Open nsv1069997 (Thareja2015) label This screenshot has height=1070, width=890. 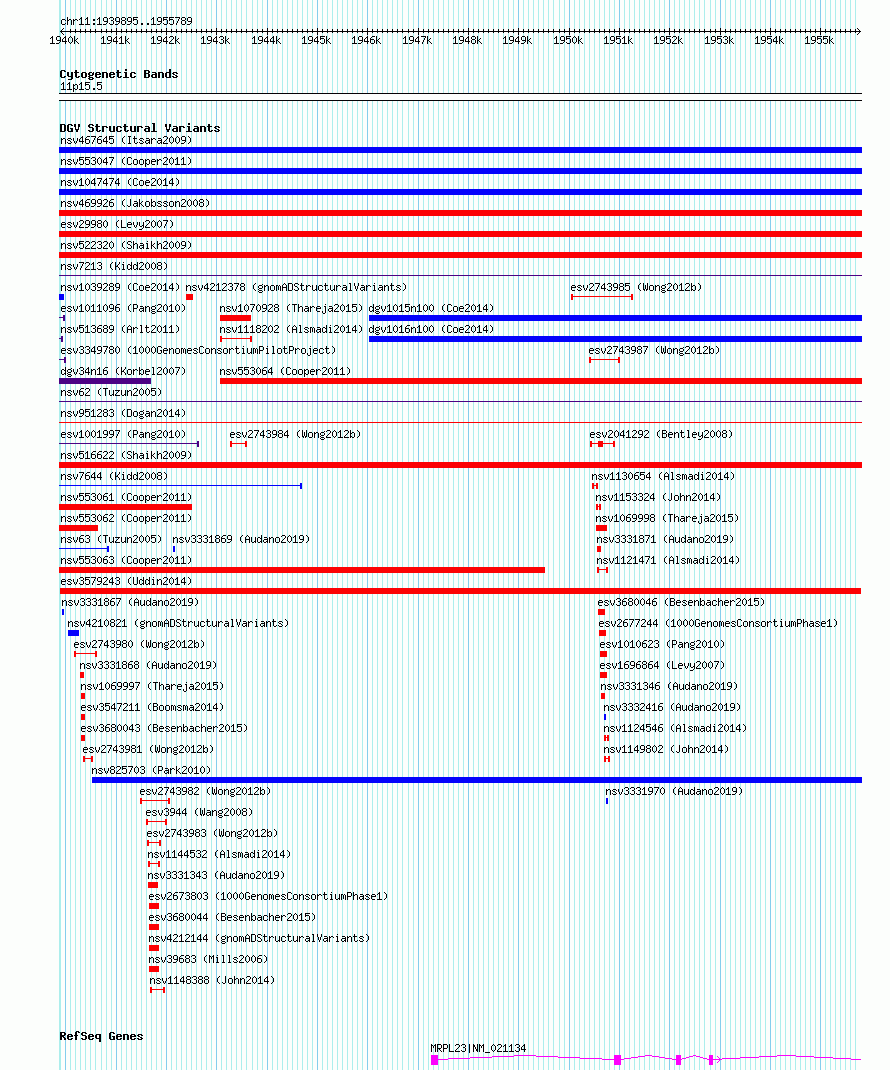(152, 686)
